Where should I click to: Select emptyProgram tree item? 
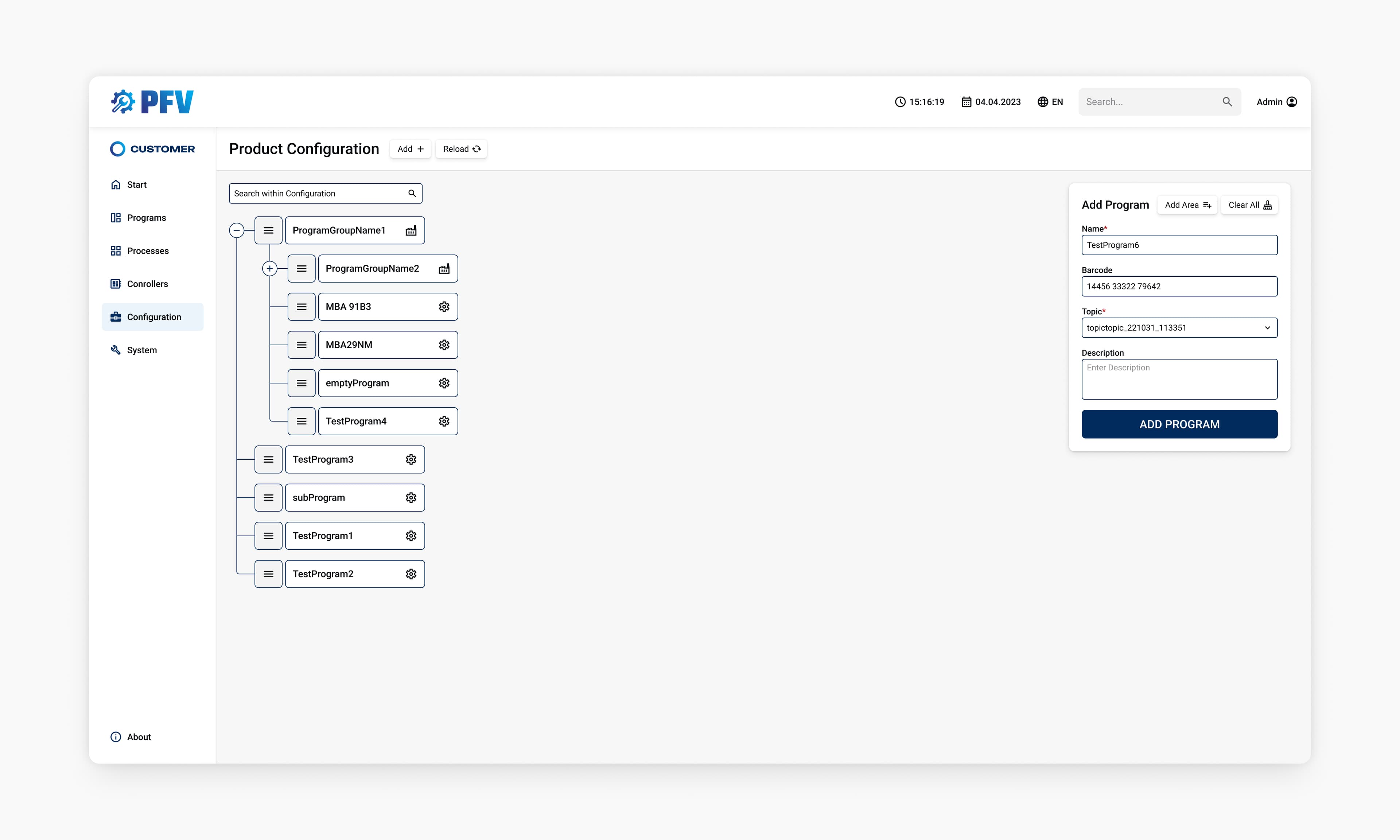pyautogui.click(x=388, y=383)
